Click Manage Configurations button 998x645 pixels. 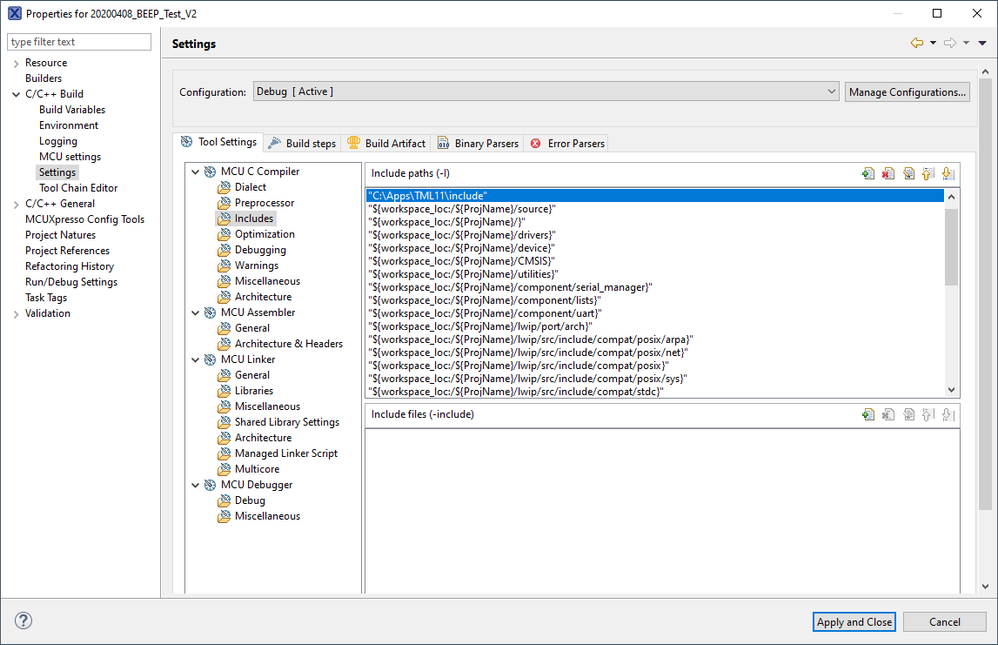coord(907,92)
